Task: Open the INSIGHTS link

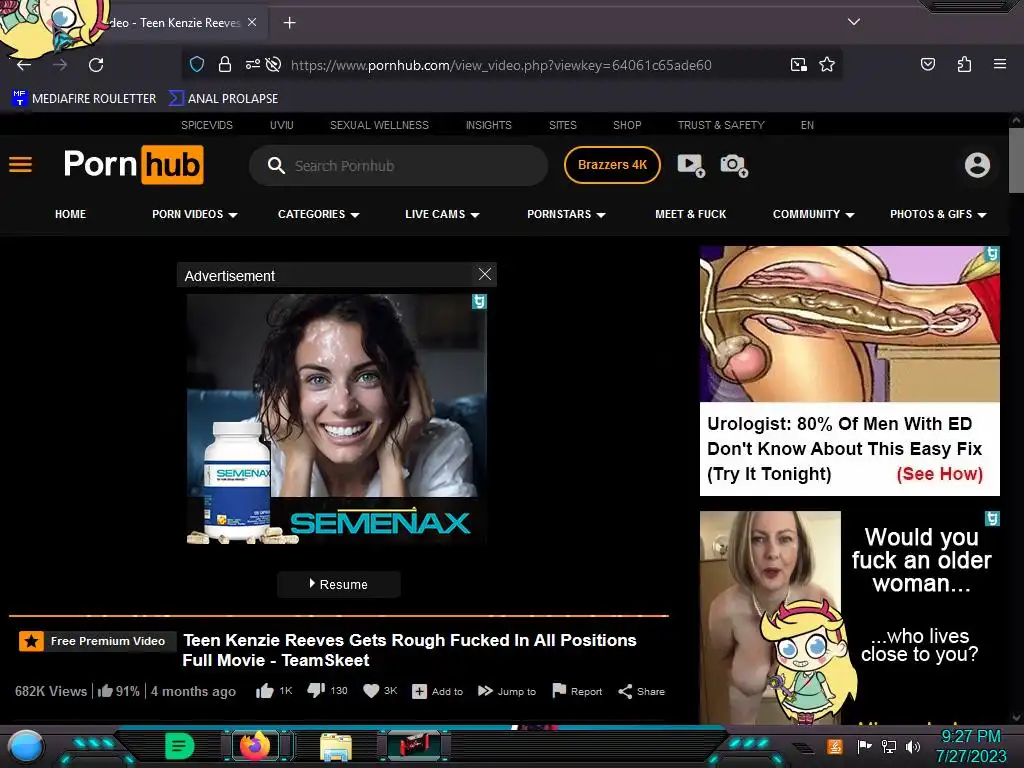Action: [488, 125]
